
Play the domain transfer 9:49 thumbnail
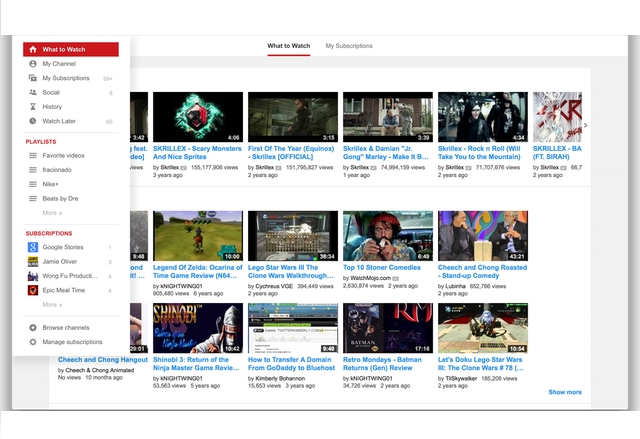click(293, 328)
